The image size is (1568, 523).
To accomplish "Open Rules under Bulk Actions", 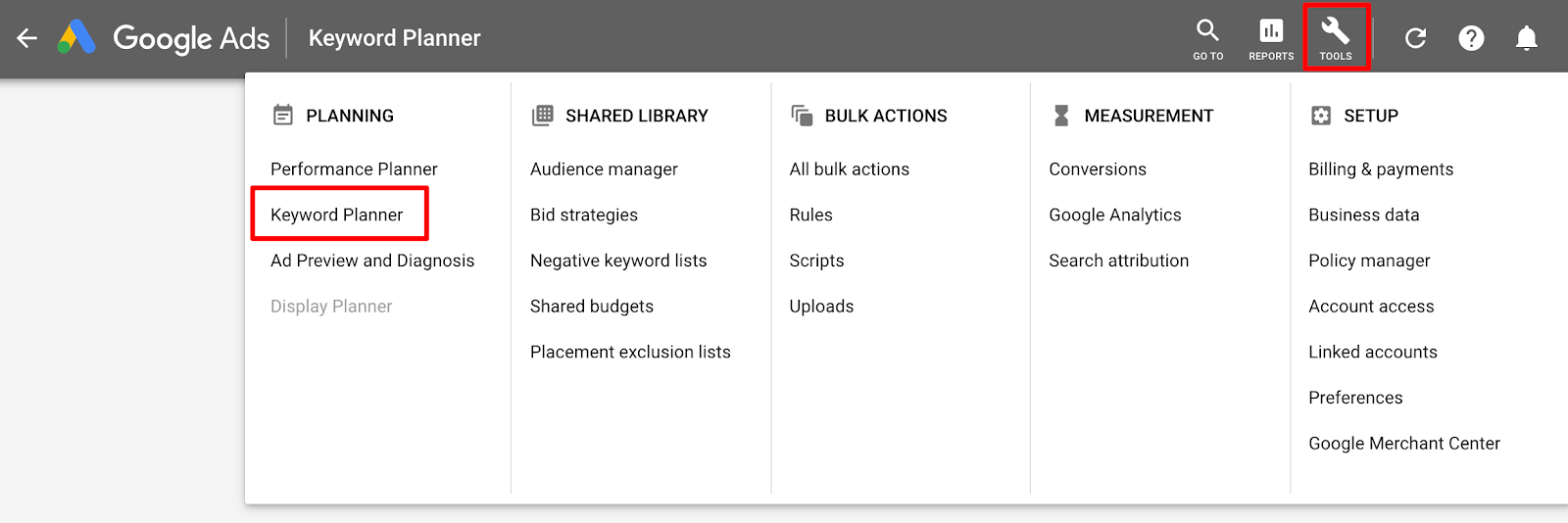I will click(x=811, y=215).
